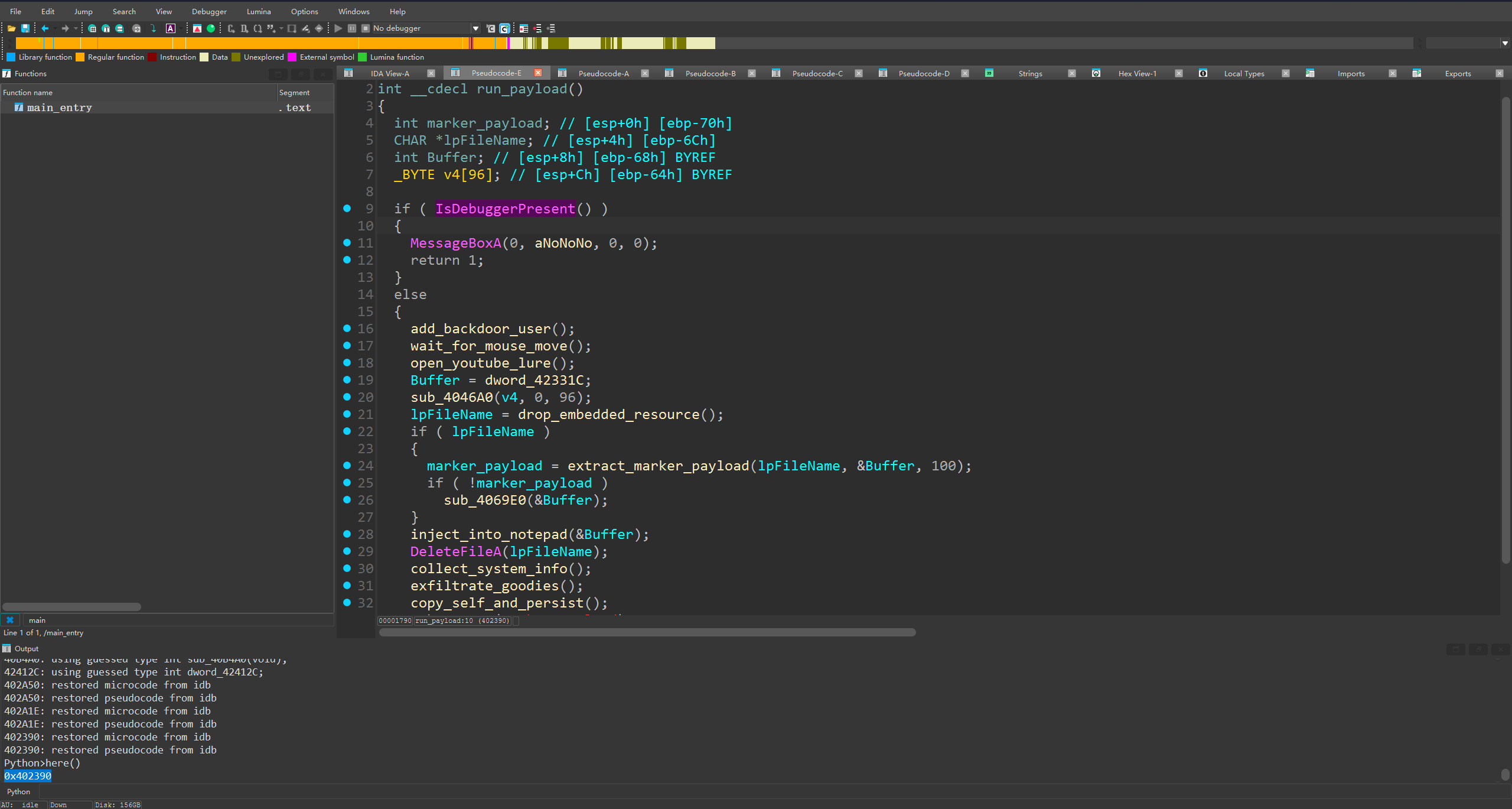Viewport: 1512px width, 809px height.
Task: Open the File menu
Action: (16, 11)
